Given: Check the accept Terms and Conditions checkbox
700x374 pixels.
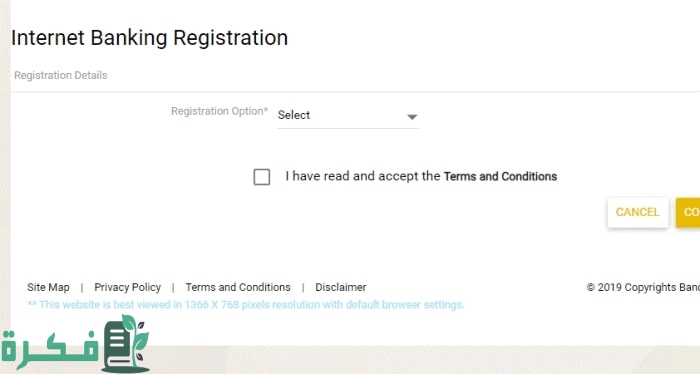Looking at the screenshot, I should coord(262,177).
